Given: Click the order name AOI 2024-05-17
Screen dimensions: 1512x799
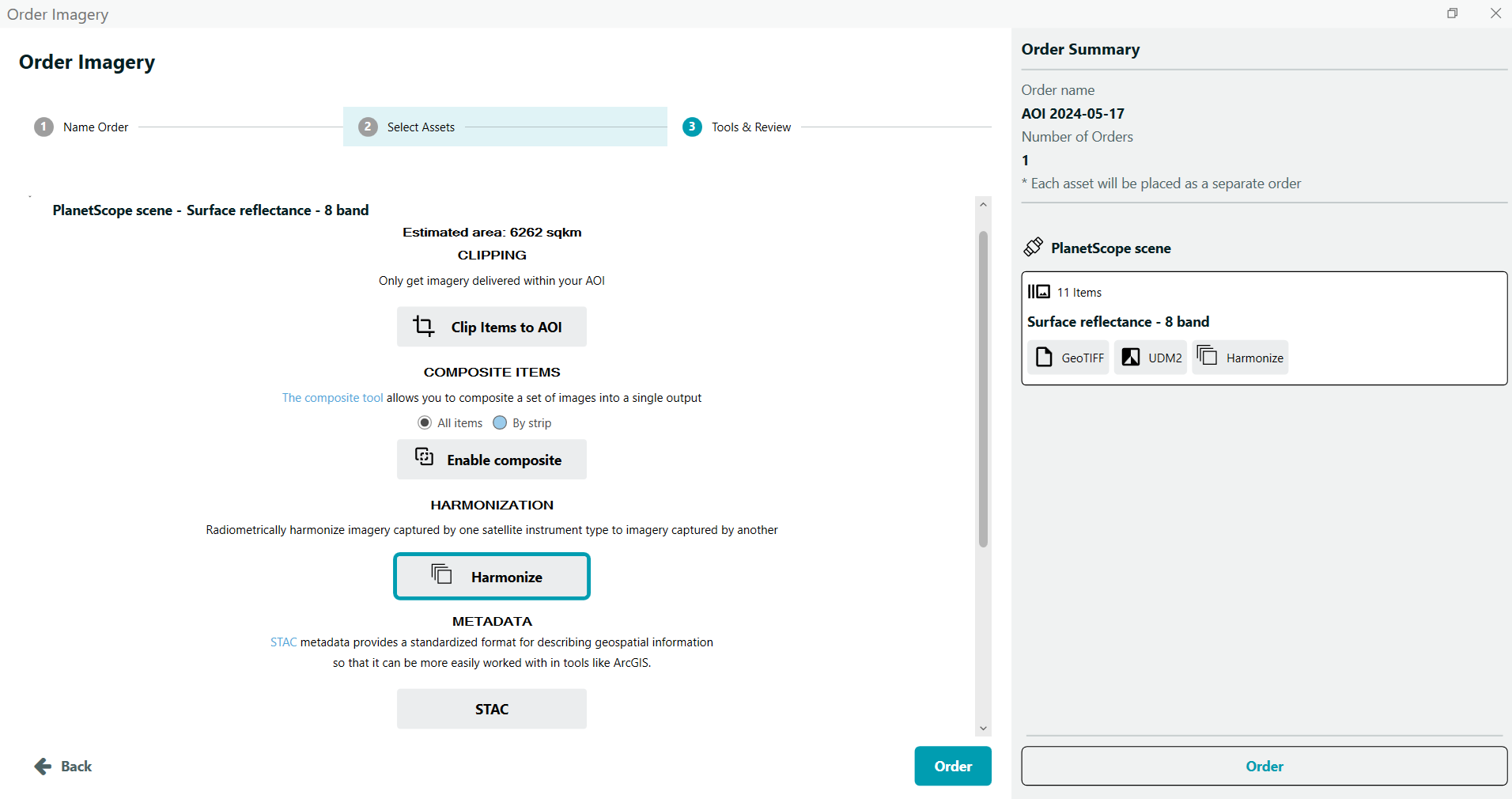Looking at the screenshot, I should tap(1072, 113).
